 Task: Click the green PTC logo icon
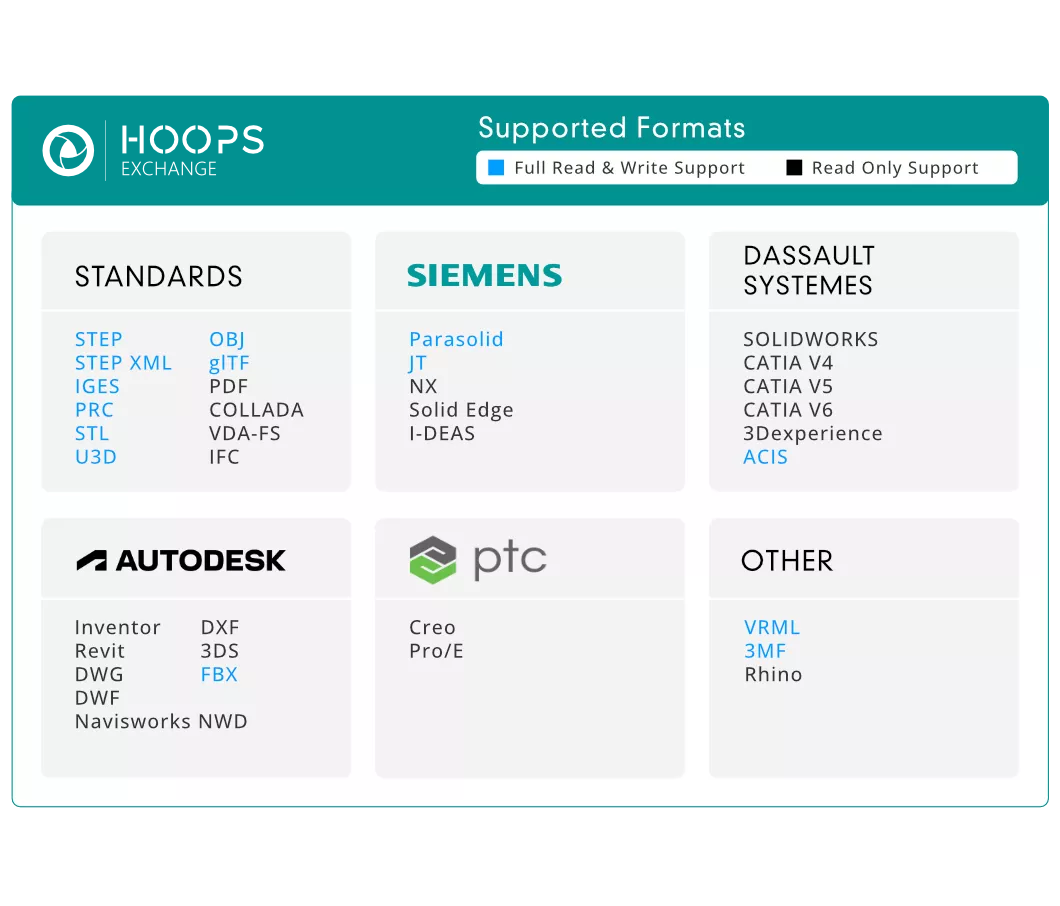tap(433, 559)
